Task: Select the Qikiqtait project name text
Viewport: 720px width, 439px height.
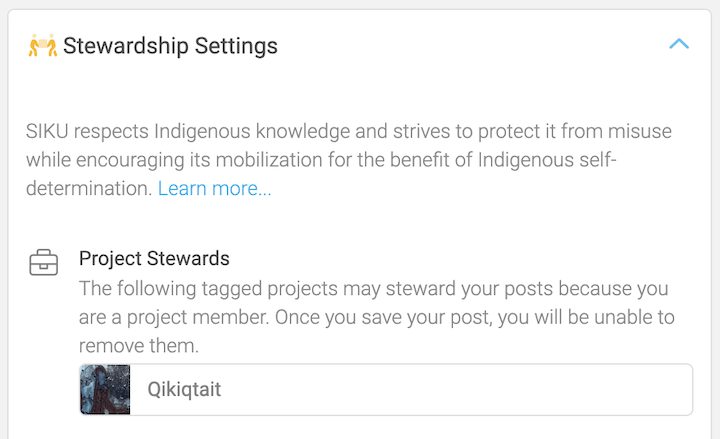Action: (x=184, y=389)
